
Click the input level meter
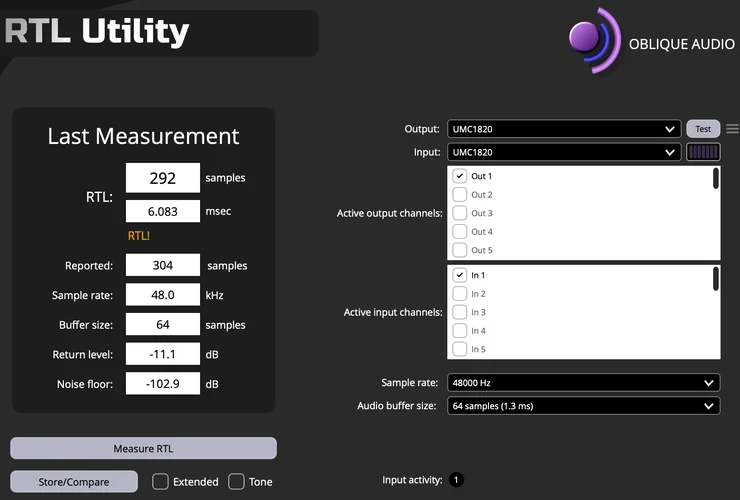click(x=703, y=152)
